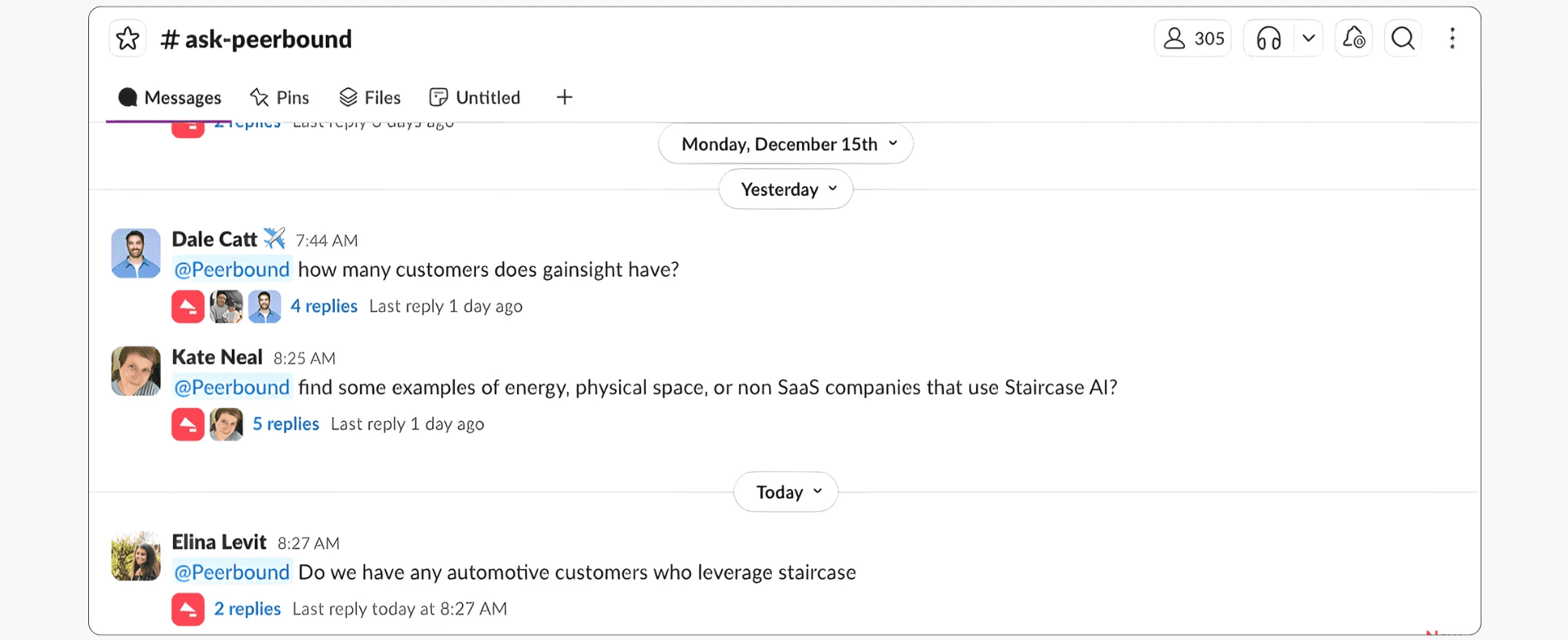Open the Today date divider dropdown
This screenshot has height=640, width=1568.
click(785, 491)
